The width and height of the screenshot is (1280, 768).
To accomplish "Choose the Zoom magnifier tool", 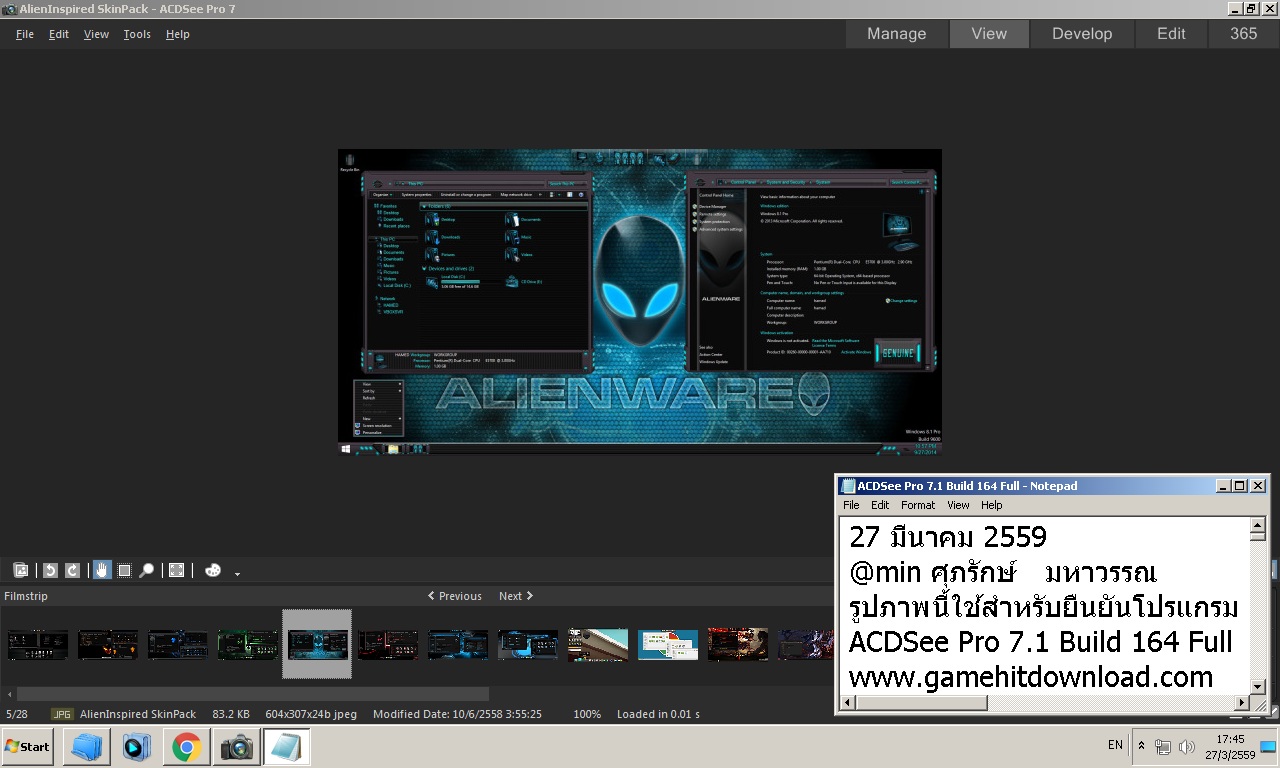I will pos(147,570).
